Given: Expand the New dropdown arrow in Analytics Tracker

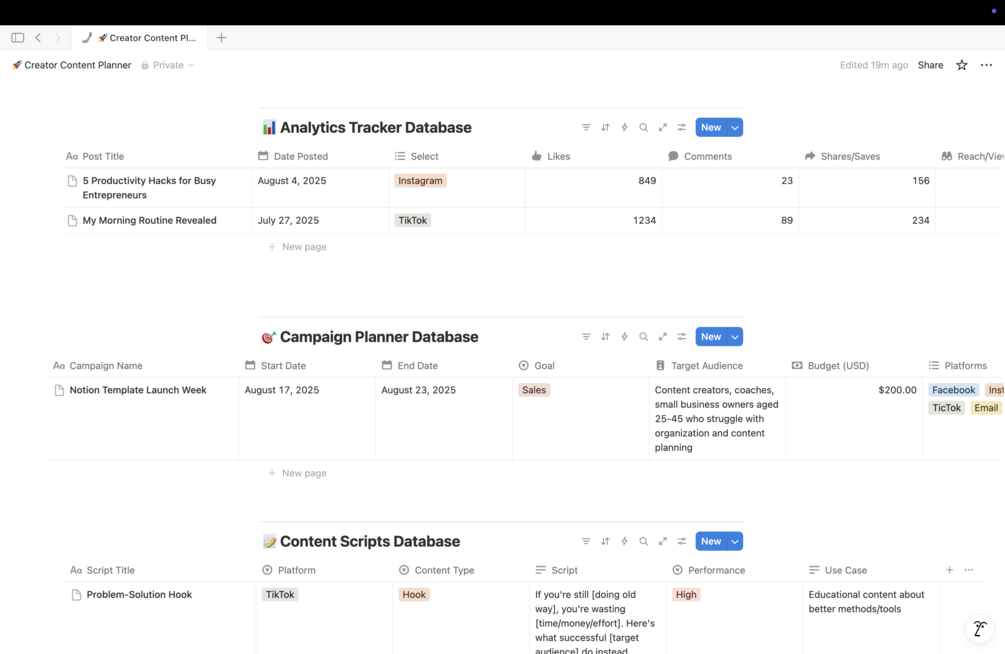Looking at the screenshot, I should tap(735, 128).
